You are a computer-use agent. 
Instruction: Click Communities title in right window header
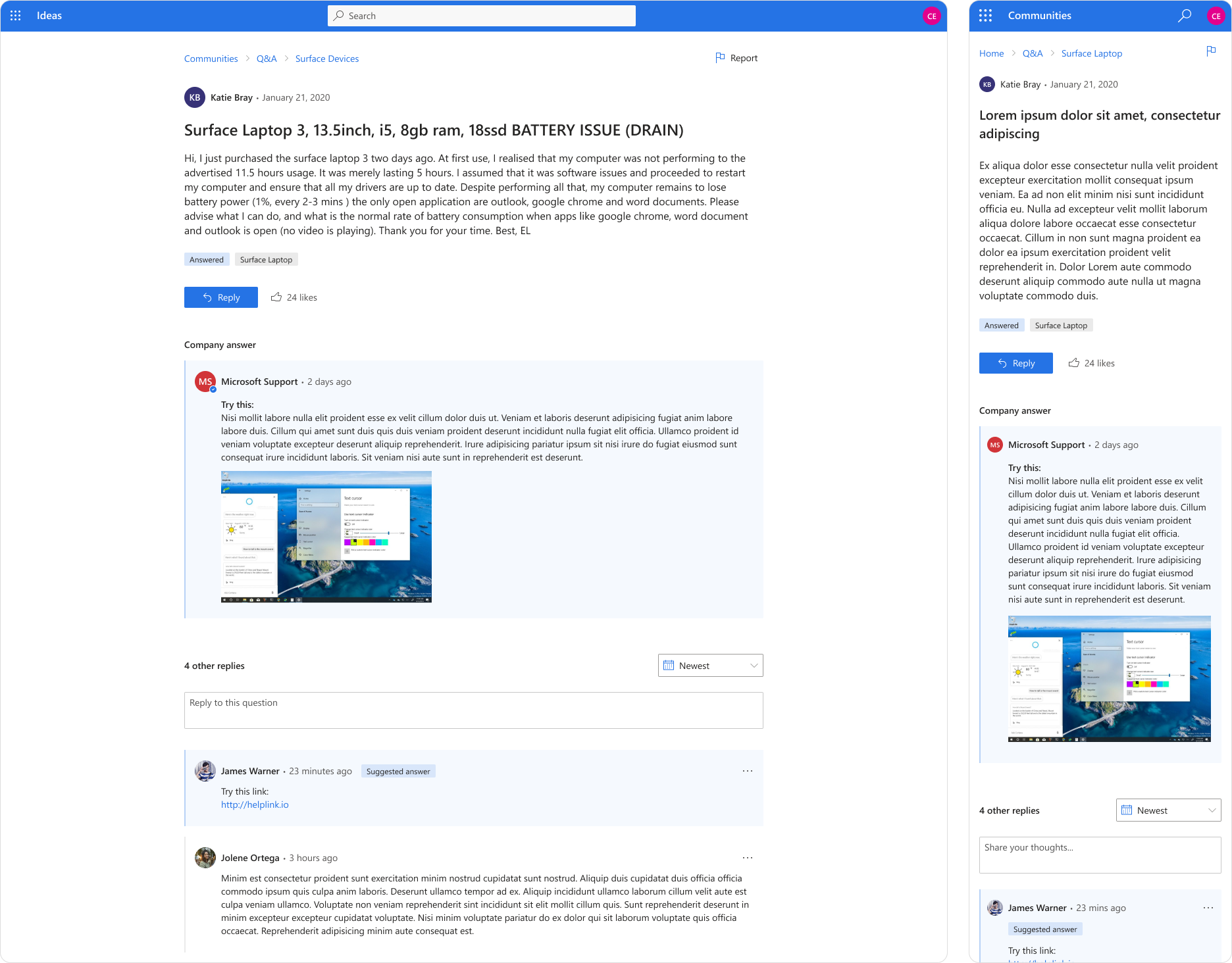(x=1040, y=16)
